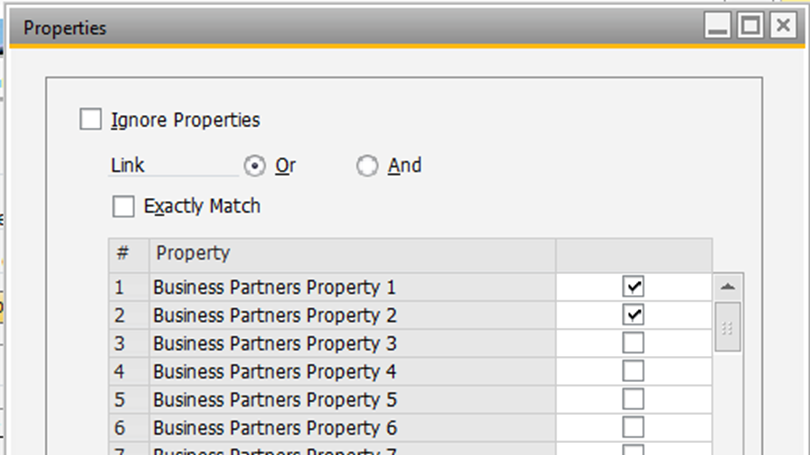Viewport: 810px width, 455px height.
Task: Minimize the Properties window
Action: point(718,27)
